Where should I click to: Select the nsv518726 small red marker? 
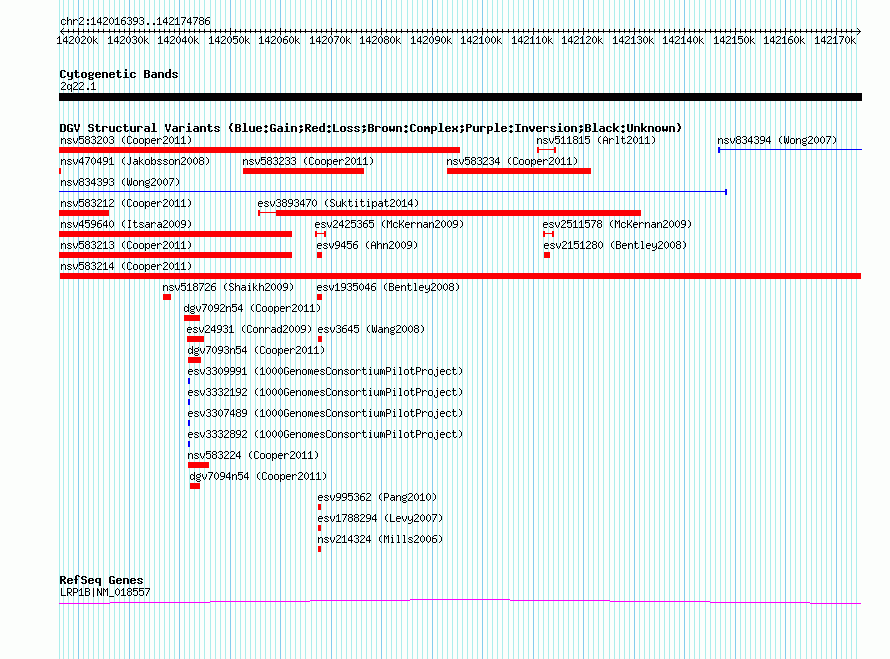pos(167,297)
